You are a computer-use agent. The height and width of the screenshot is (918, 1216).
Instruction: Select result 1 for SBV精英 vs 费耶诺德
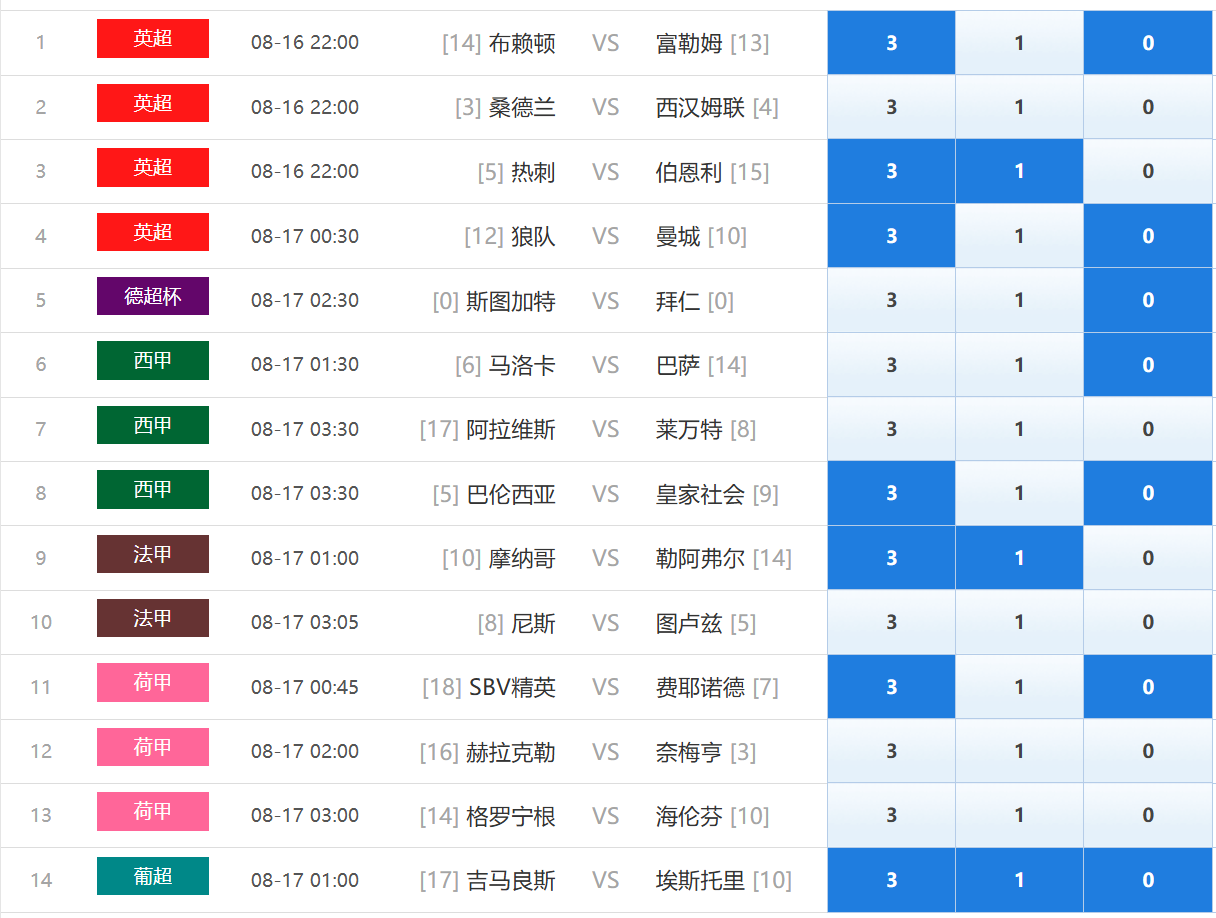click(1019, 687)
